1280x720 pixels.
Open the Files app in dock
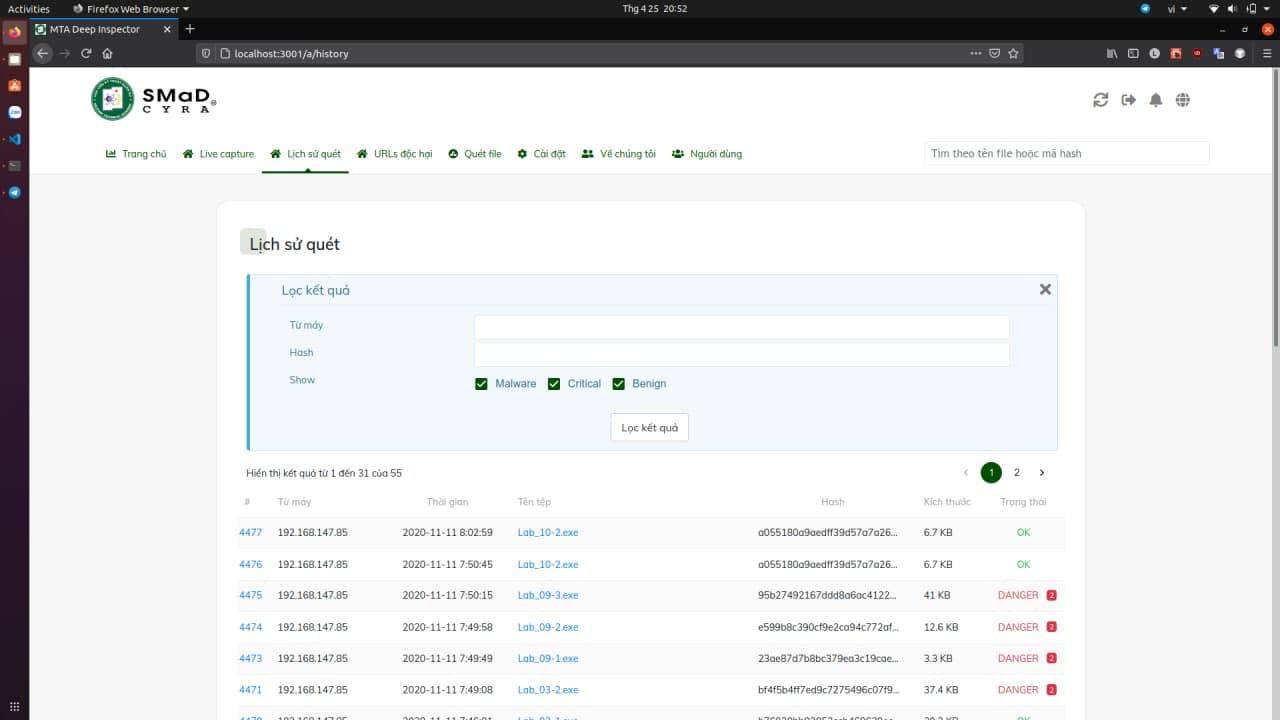click(x=14, y=59)
